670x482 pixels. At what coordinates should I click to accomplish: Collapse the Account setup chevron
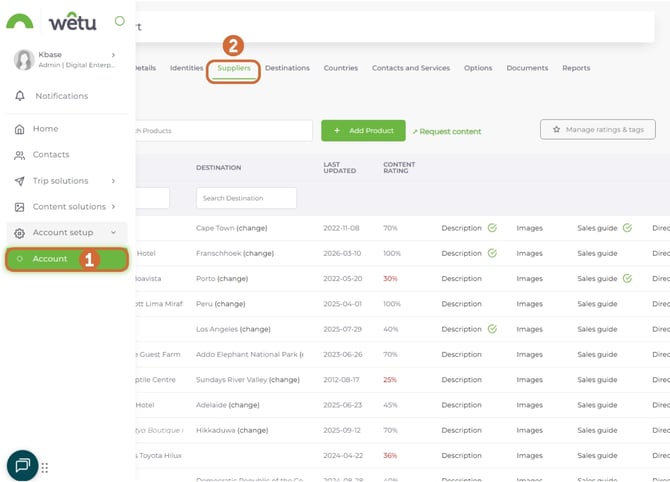(113, 233)
